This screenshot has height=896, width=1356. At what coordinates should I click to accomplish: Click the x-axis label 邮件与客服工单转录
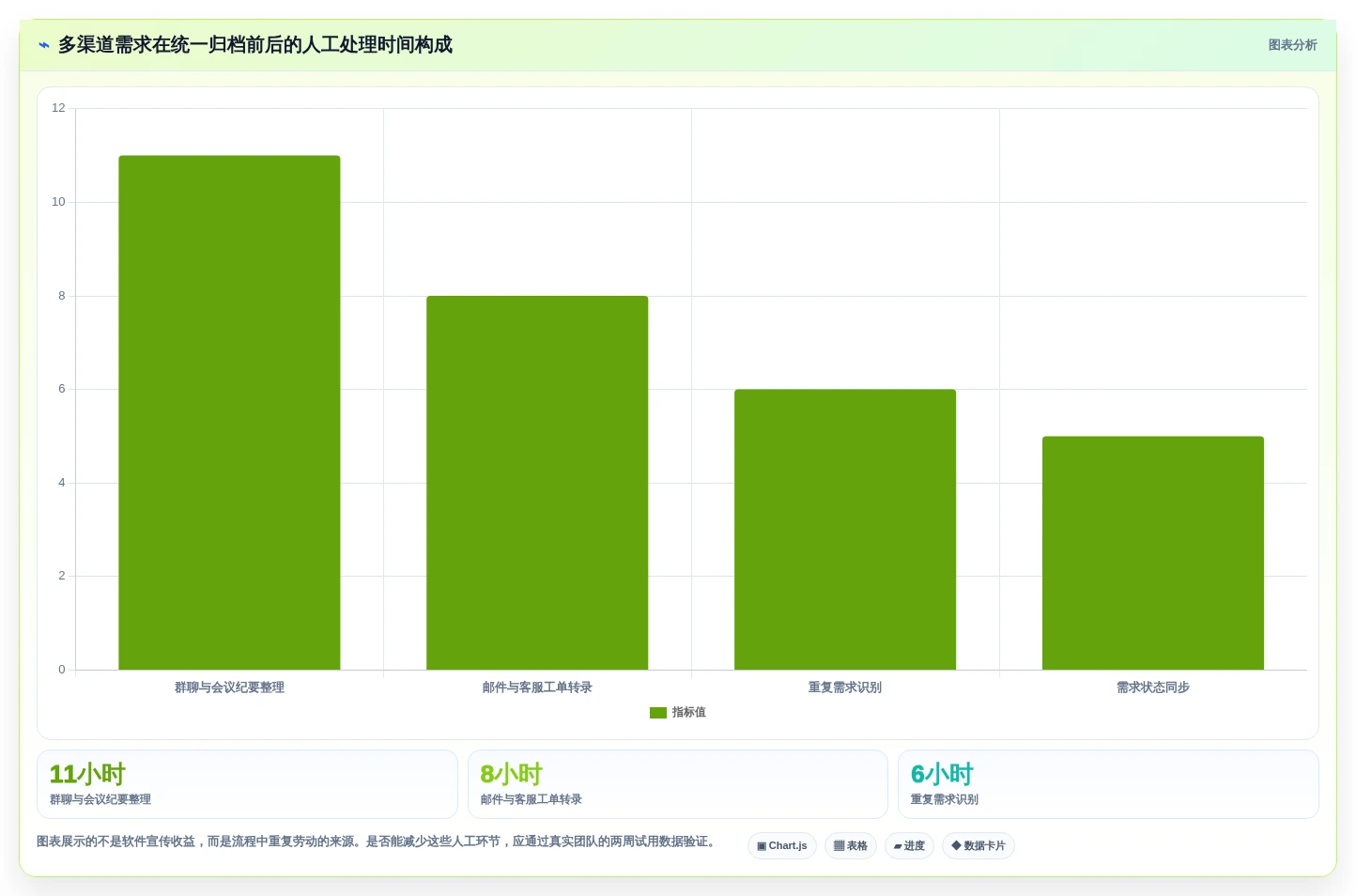click(537, 687)
